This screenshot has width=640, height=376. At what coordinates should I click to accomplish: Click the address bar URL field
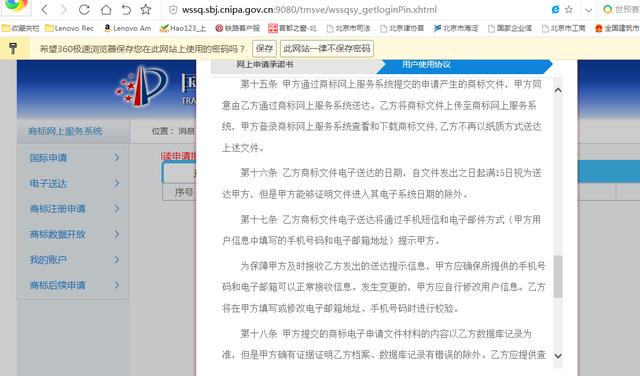[x=309, y=10]
